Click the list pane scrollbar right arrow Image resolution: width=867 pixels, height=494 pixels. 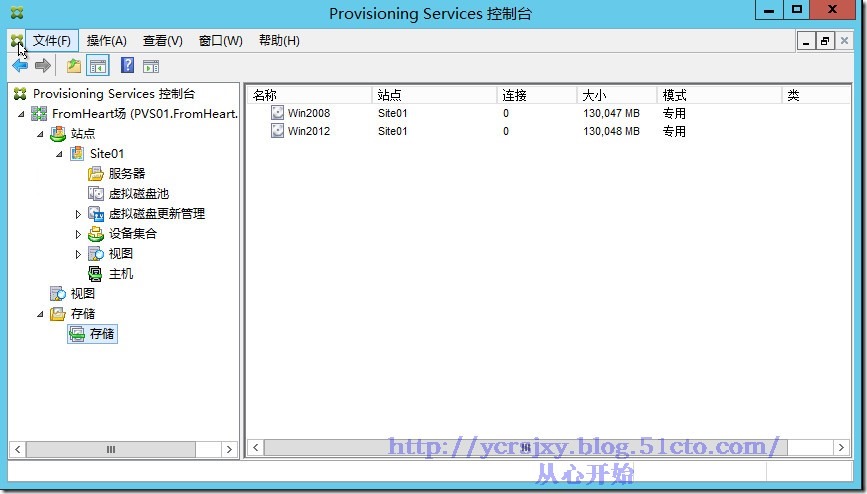[841, 447]
